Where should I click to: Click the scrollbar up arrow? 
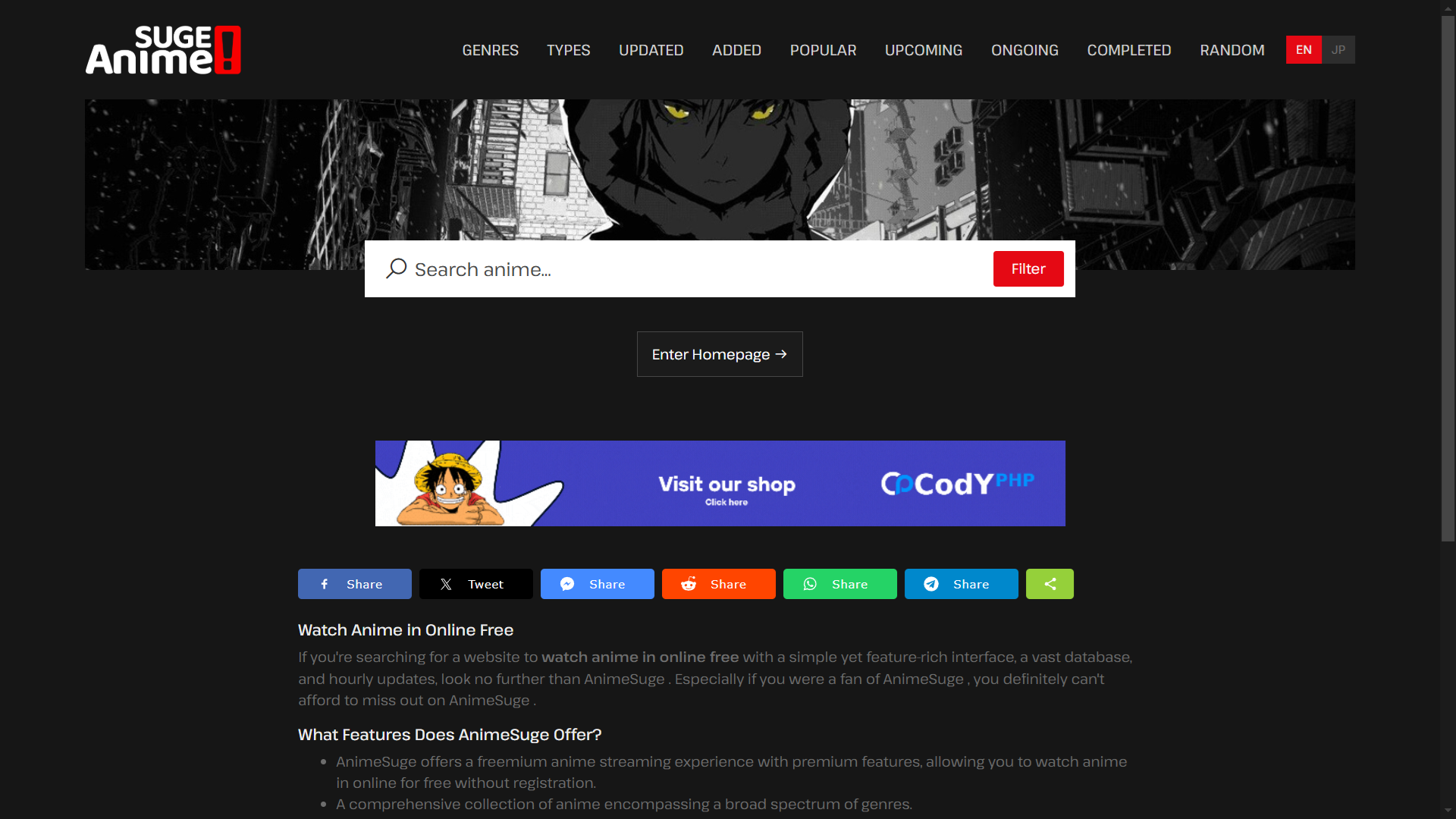coord(1448,7)
